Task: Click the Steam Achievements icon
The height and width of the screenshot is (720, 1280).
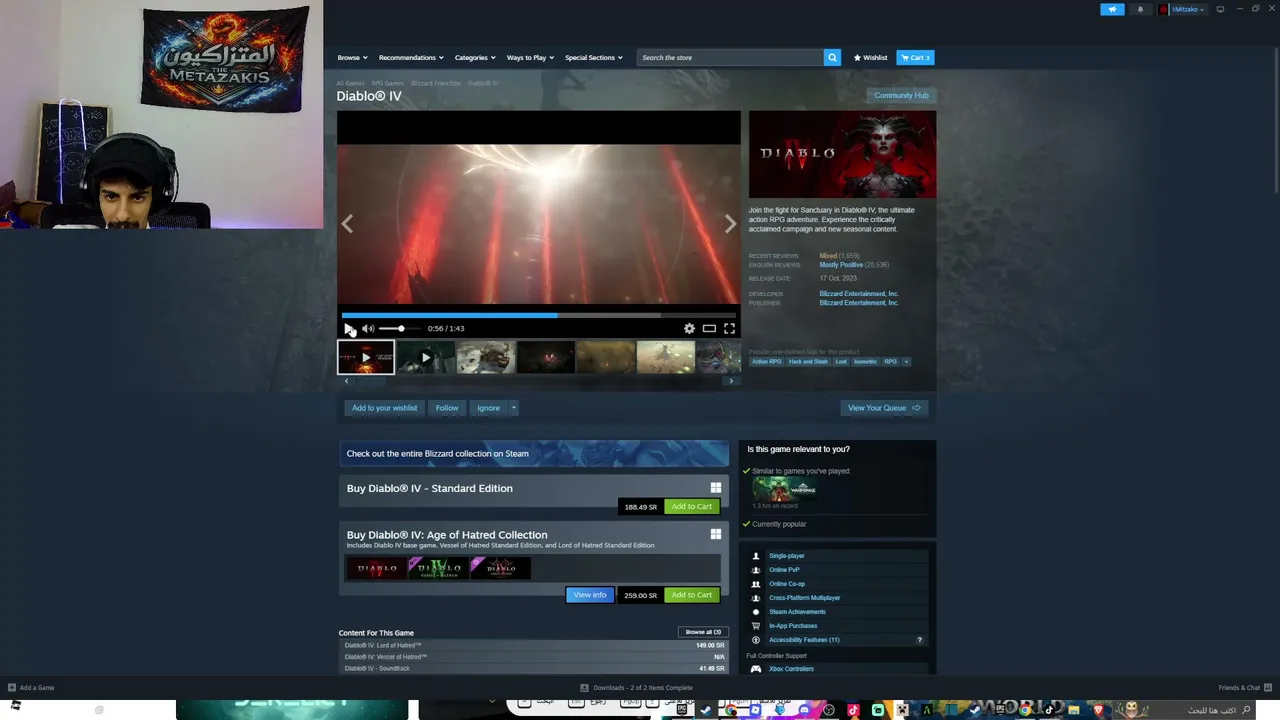Action: pyautogui.click(x=756, y=612)
